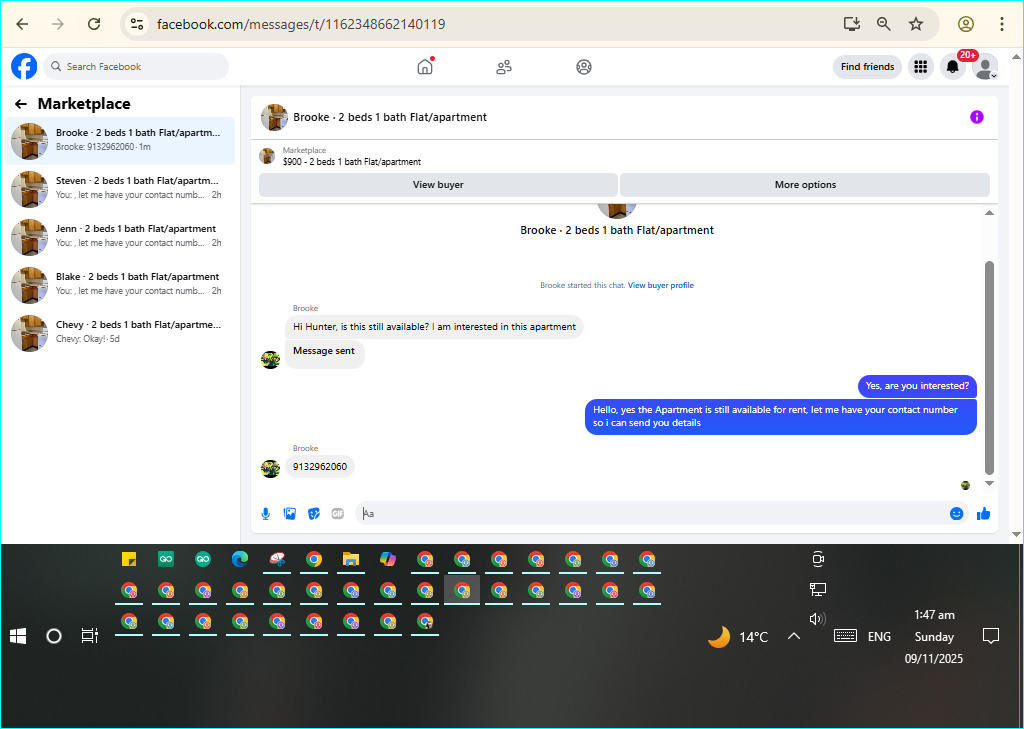Open the notifications bell showing 20+

[953, 67]
